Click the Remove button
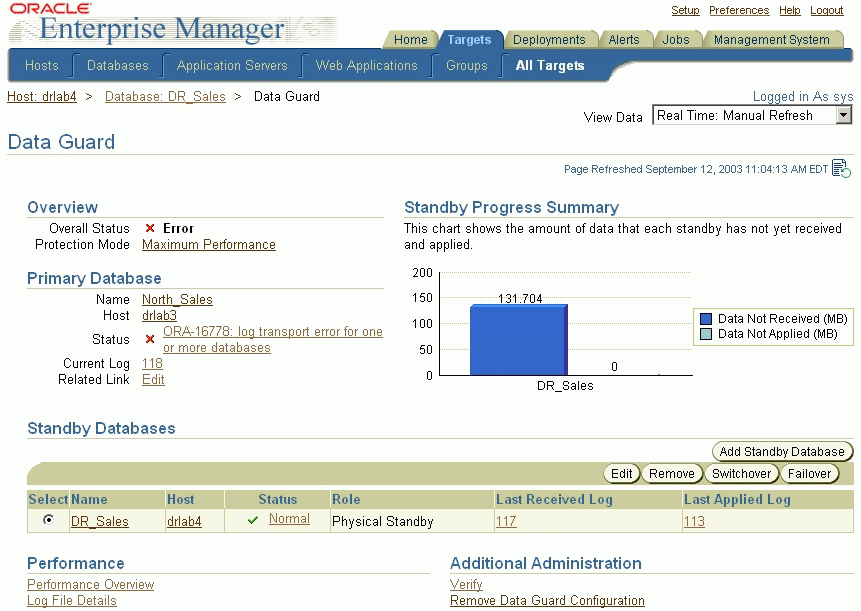The image size is (861, 611). (672, 473)
